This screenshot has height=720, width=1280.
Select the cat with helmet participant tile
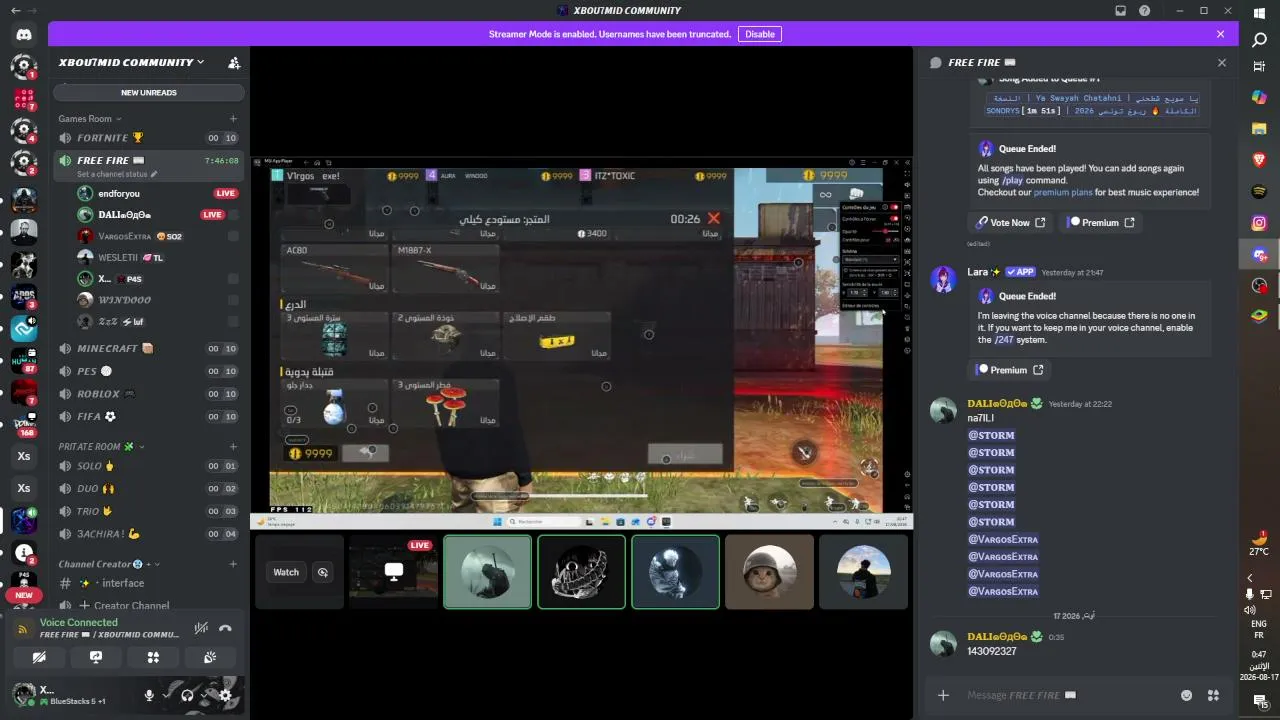click(x=769, y=572)
